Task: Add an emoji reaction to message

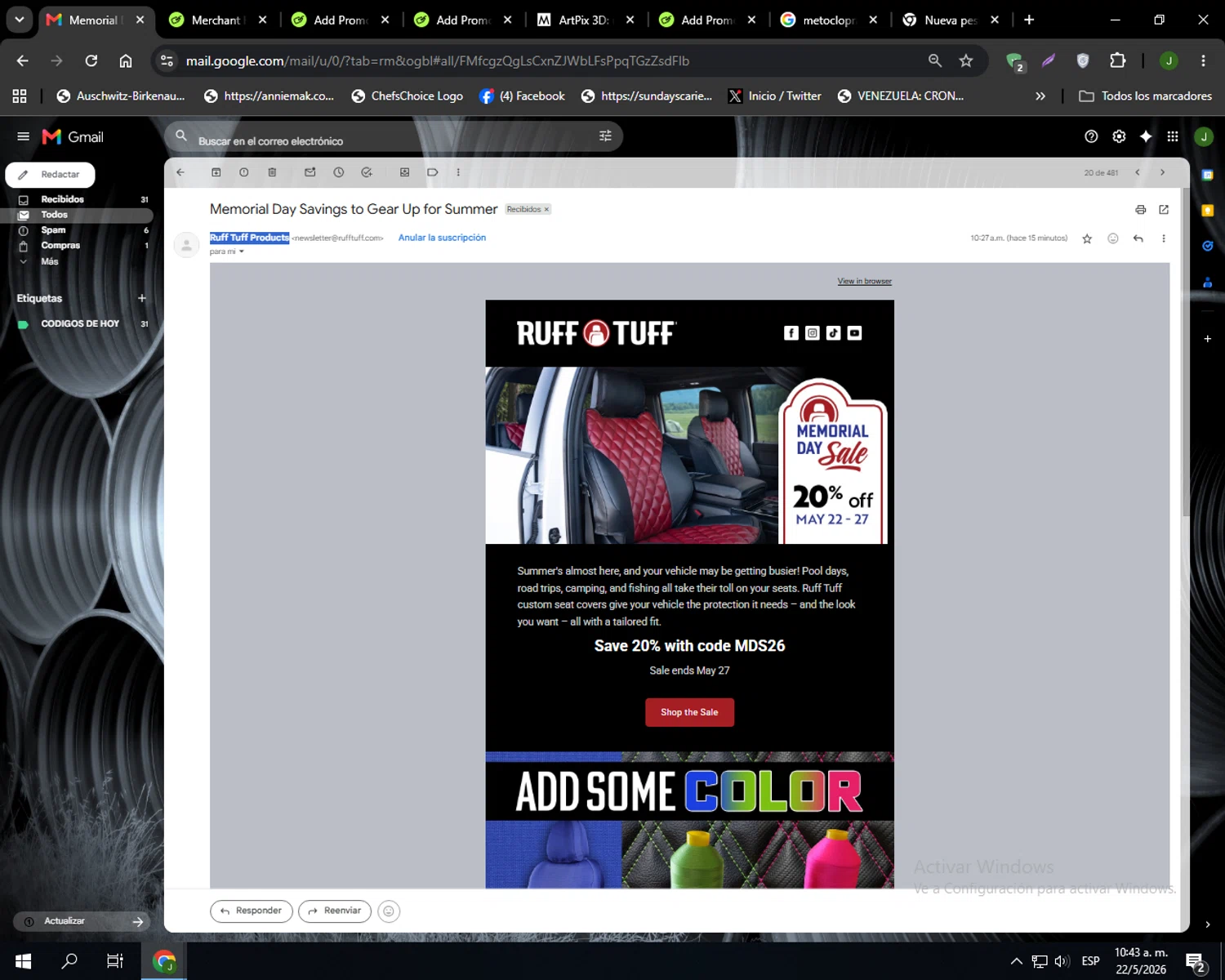Action: click(1113, 238)
